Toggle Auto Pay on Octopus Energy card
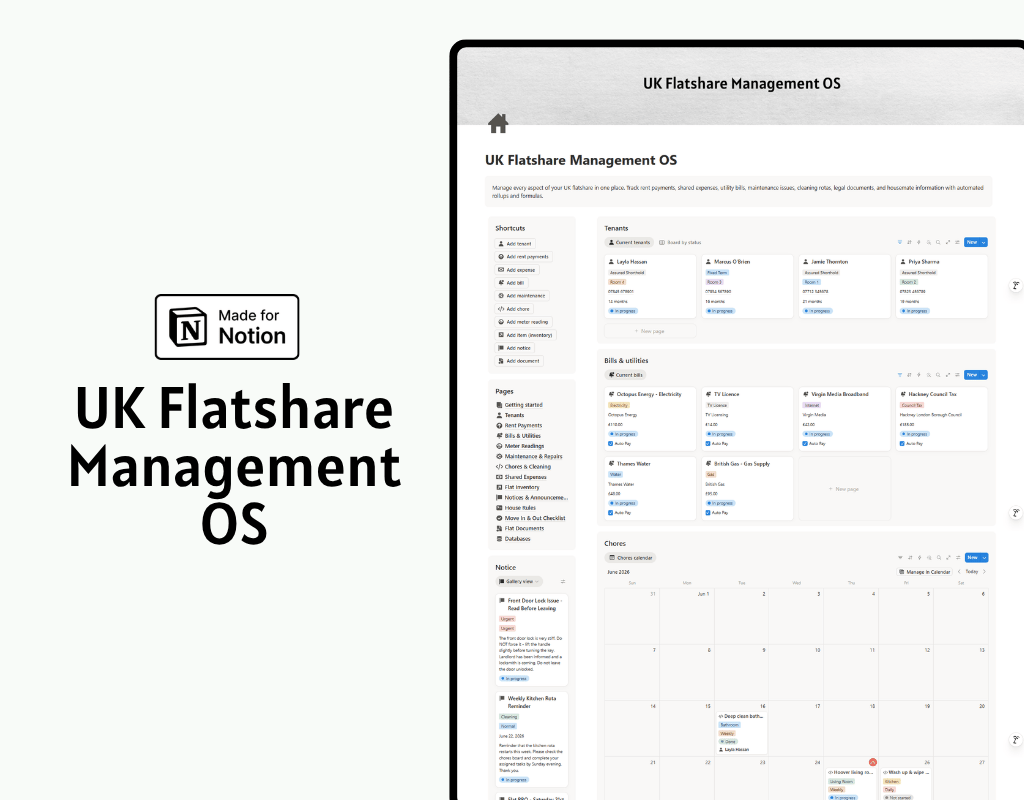This screenshot has width=1024, height=800. click(x=611, y=443)
